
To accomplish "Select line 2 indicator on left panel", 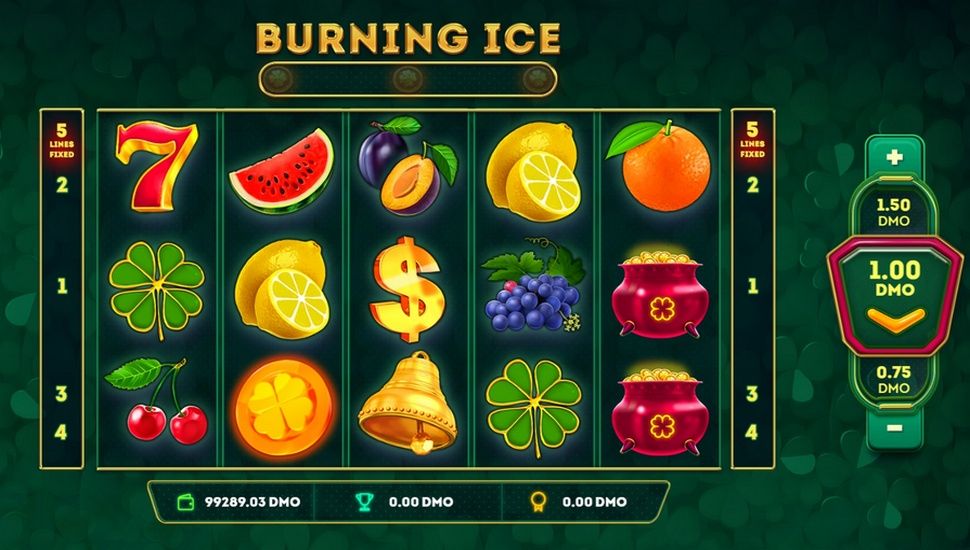I will (62, 184).
